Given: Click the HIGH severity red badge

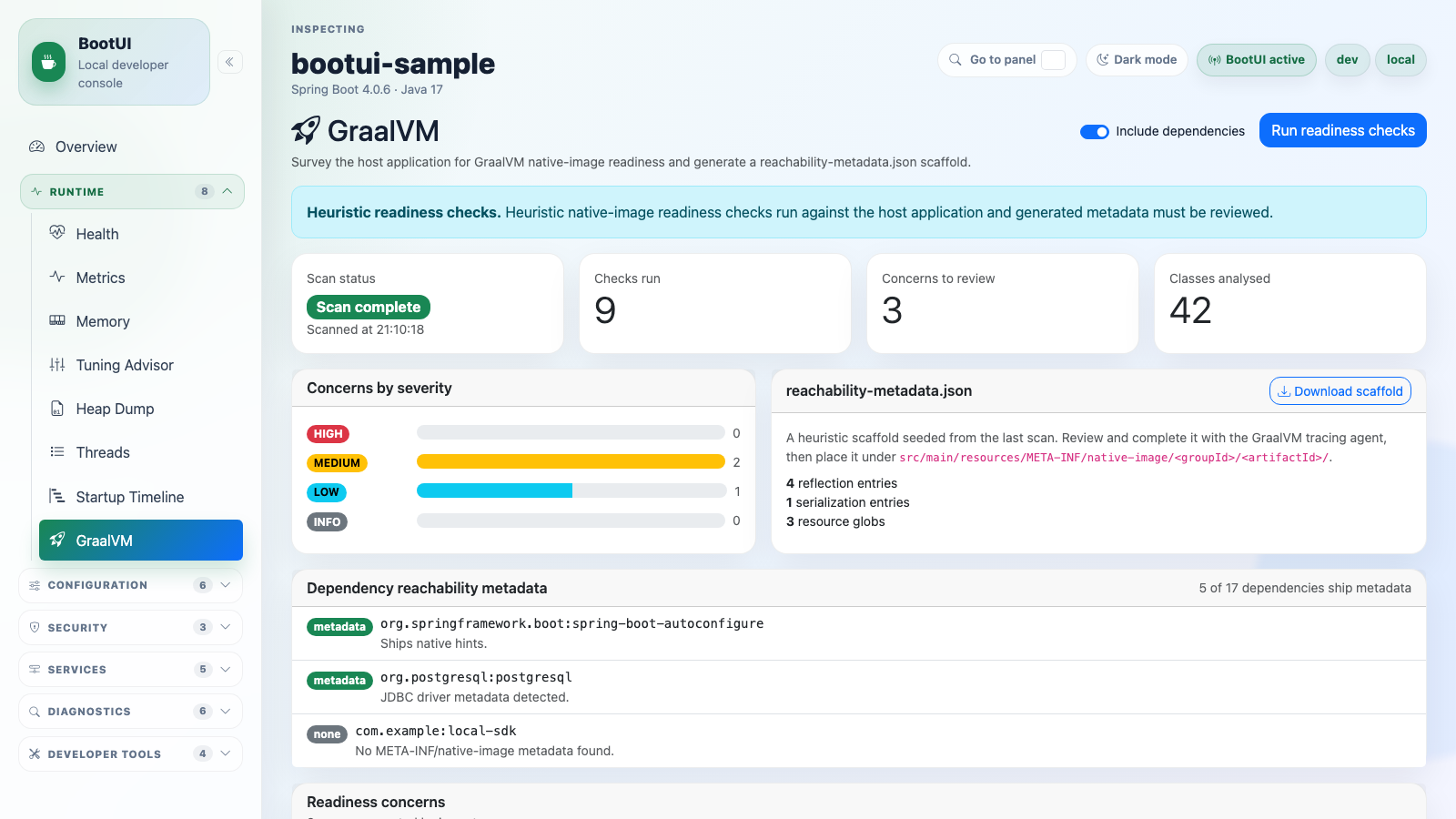Looking at the screenshot, I should pyautogui.click(x=328, y=434).
